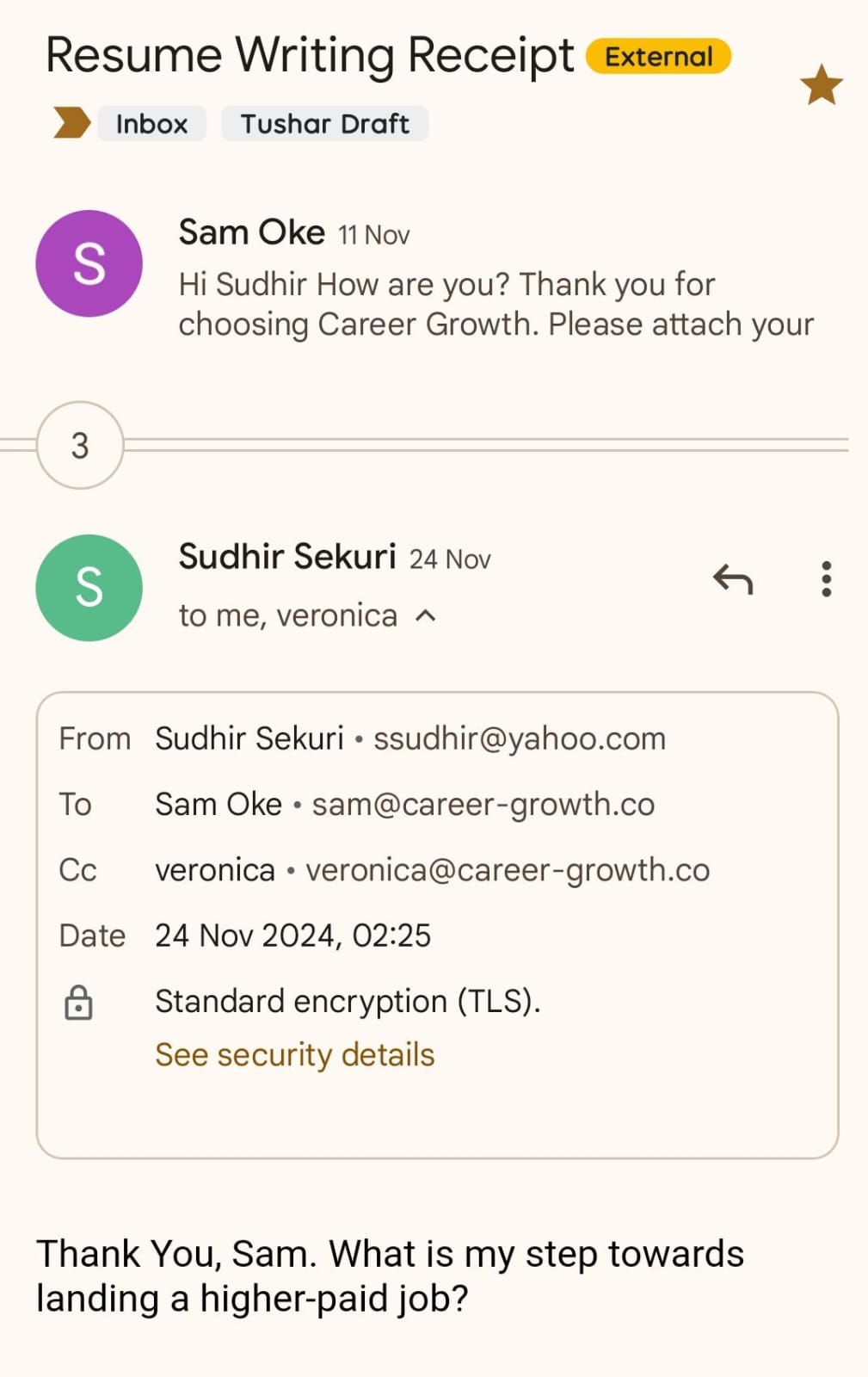This screenshot has width=868, height=1377.
Task: Tap the message body about higher-paid job
Action: [x=389, y=1275]
